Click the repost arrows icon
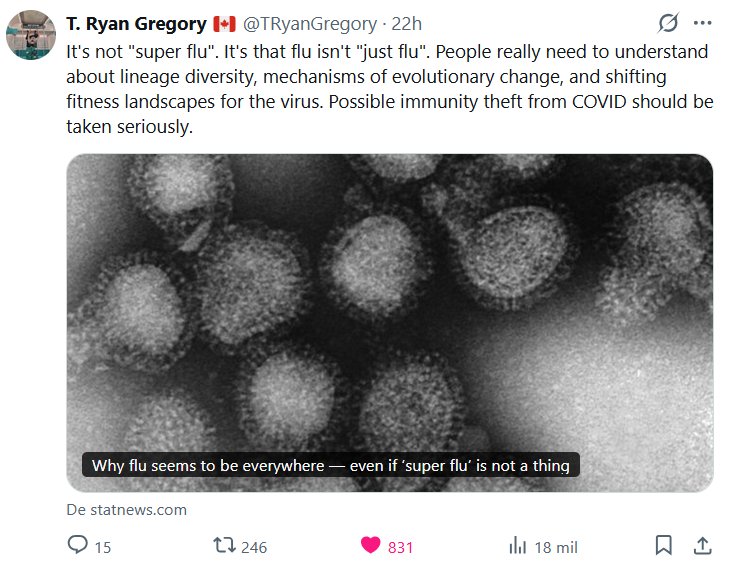 pyautogui.click(x=226, y=545)
